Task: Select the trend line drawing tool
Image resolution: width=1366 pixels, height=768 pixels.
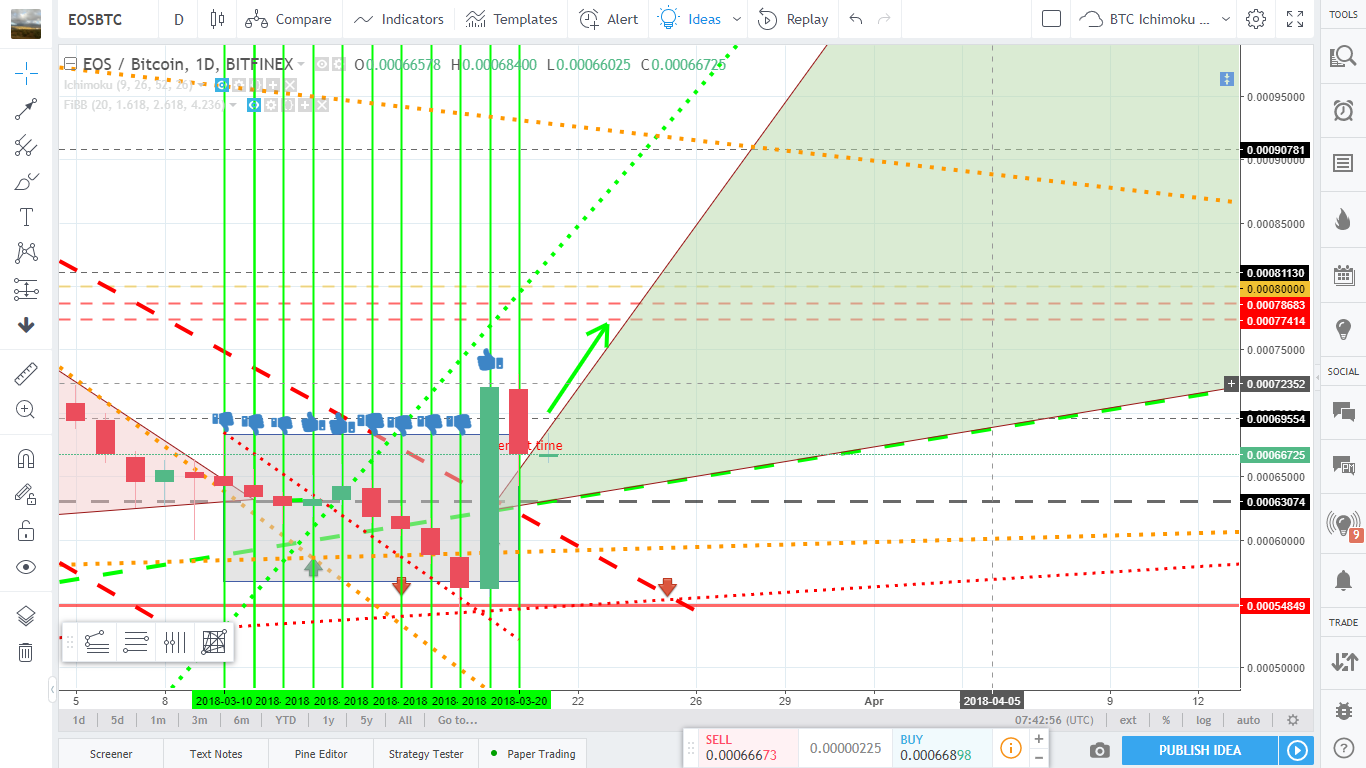Action: coord(26,109)
